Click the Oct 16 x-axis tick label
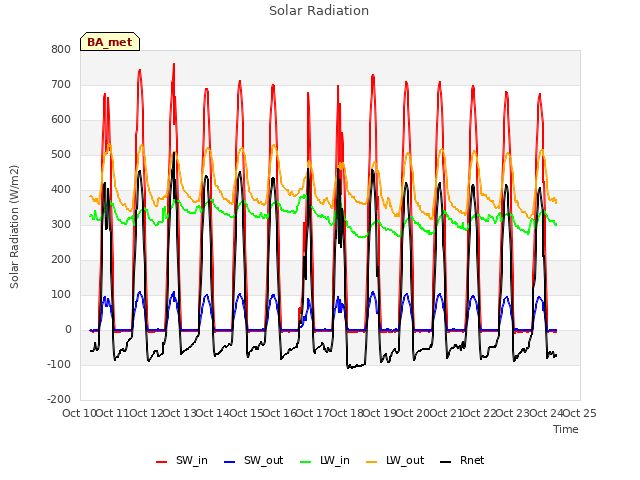Screen dimensions: 640x480 pyautogui.click(x=280, y=413)
